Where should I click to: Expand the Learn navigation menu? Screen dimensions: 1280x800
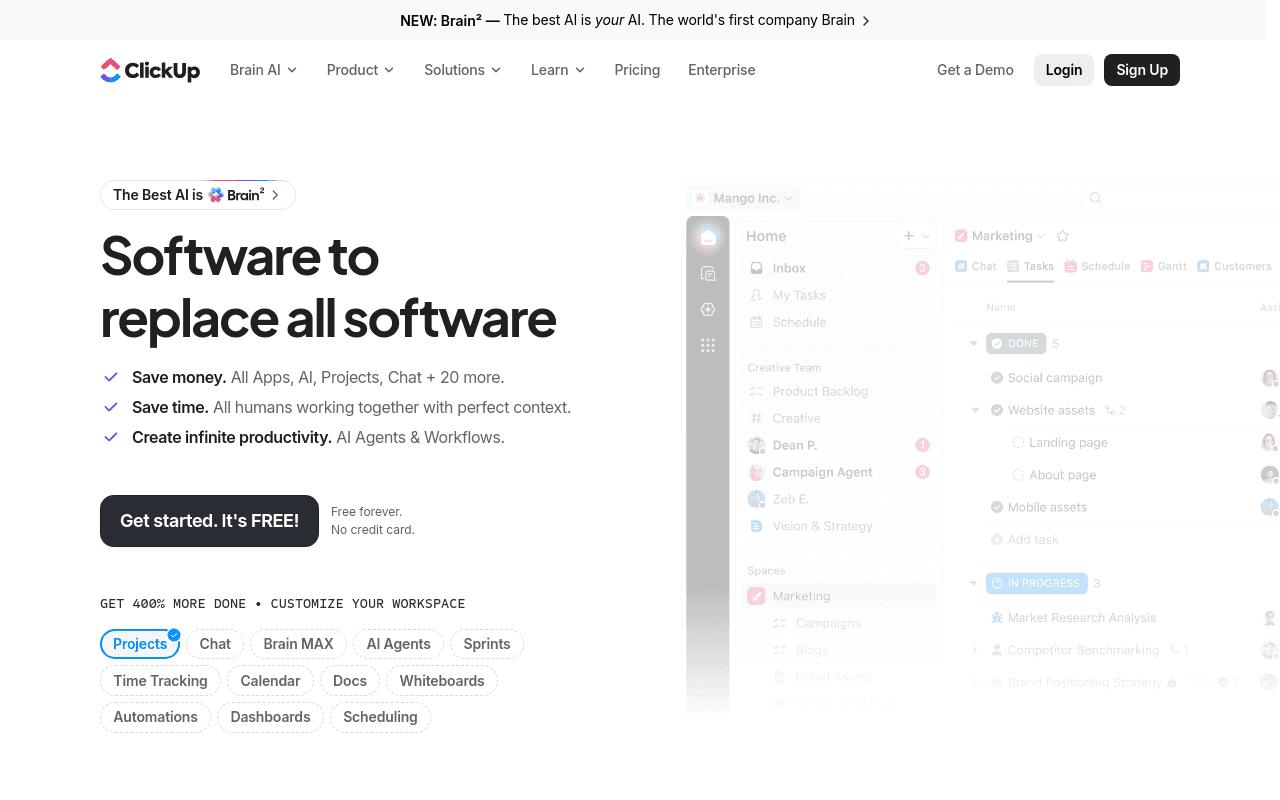(558, 70)
